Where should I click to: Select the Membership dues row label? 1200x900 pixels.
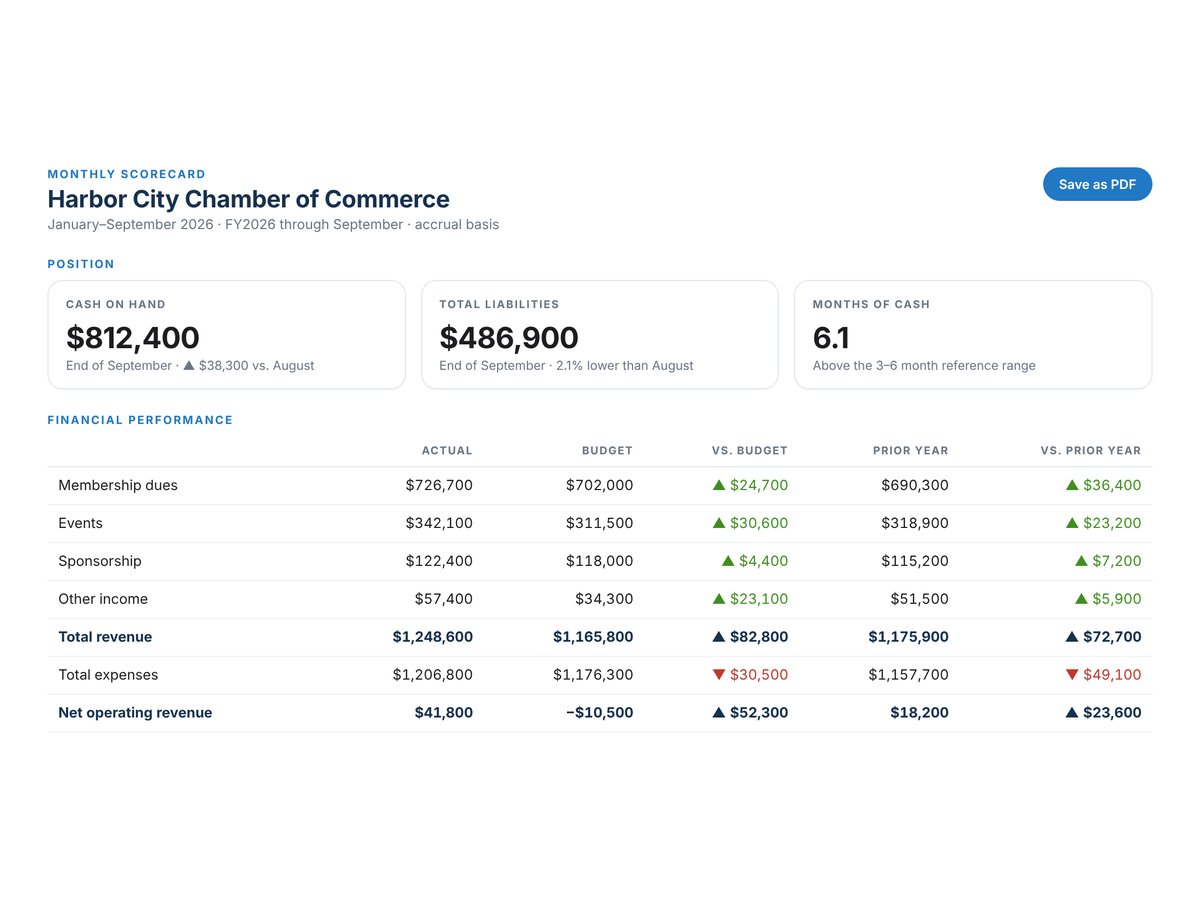click(x=118, y=485)
